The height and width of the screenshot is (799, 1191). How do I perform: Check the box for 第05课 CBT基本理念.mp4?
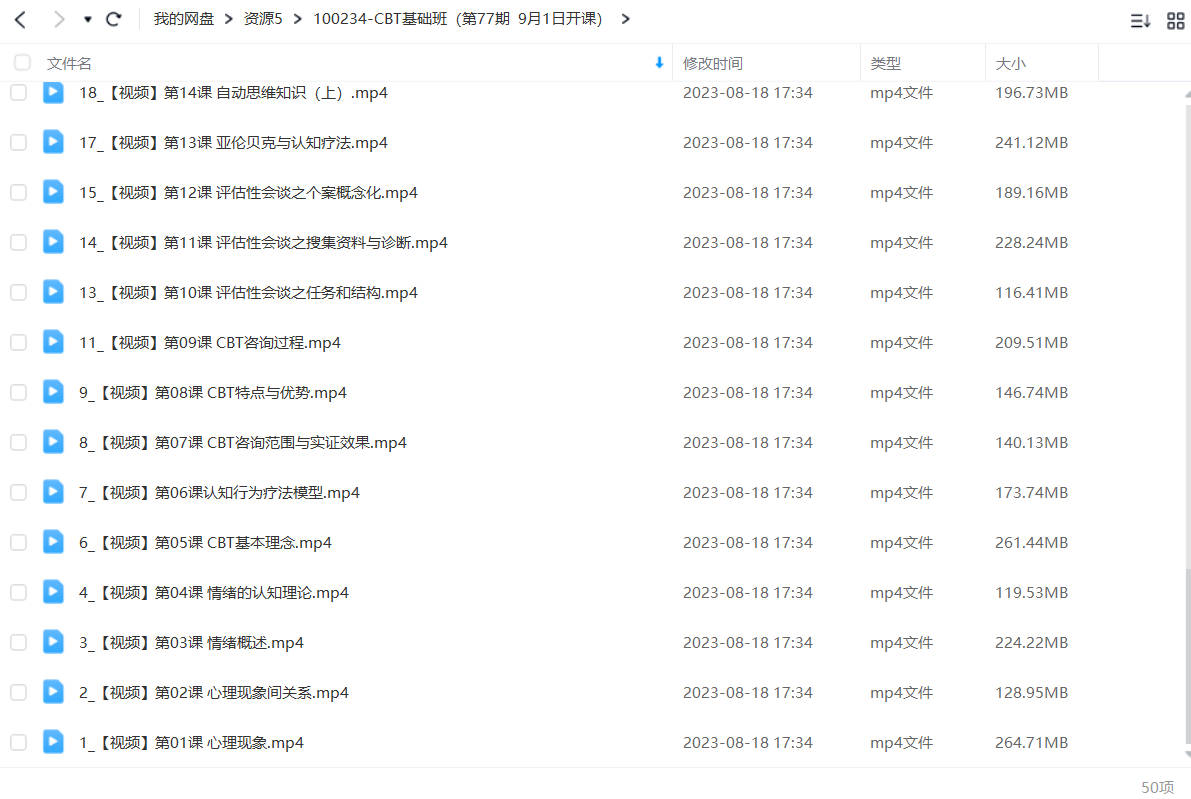pyautogui.click(x=18, y=542)
